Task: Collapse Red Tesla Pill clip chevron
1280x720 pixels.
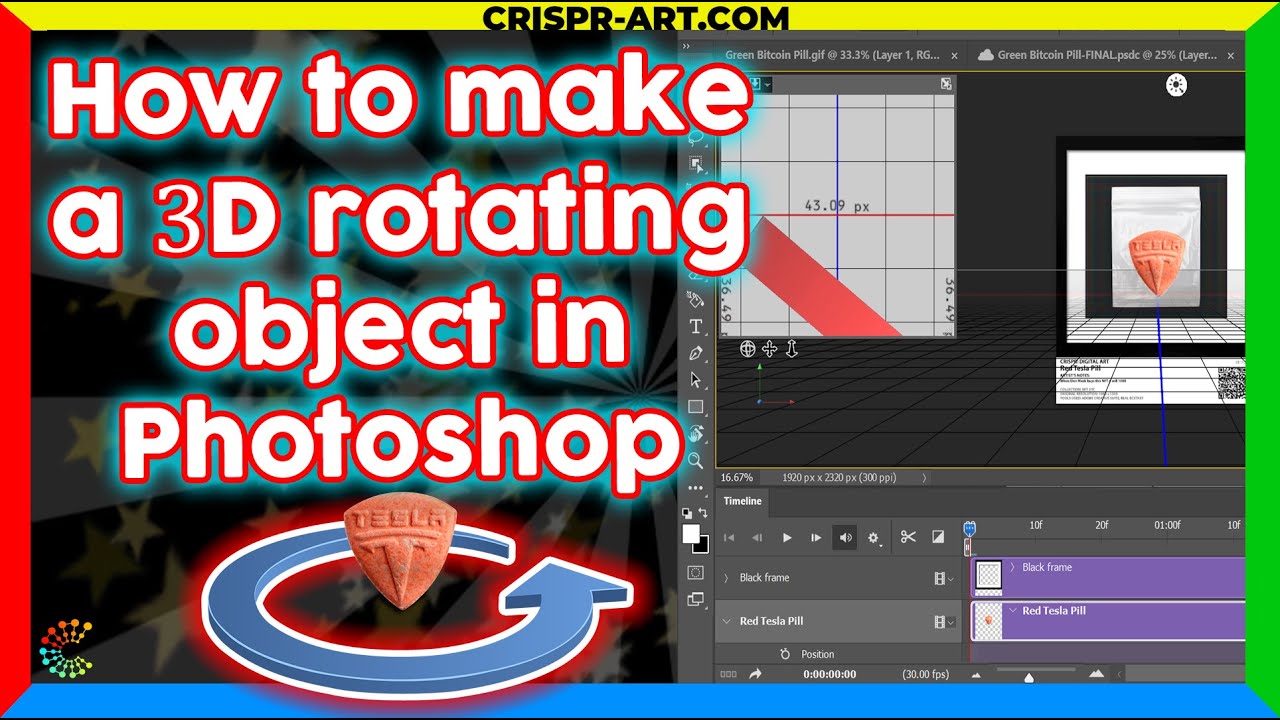Action: (1012, 610)
